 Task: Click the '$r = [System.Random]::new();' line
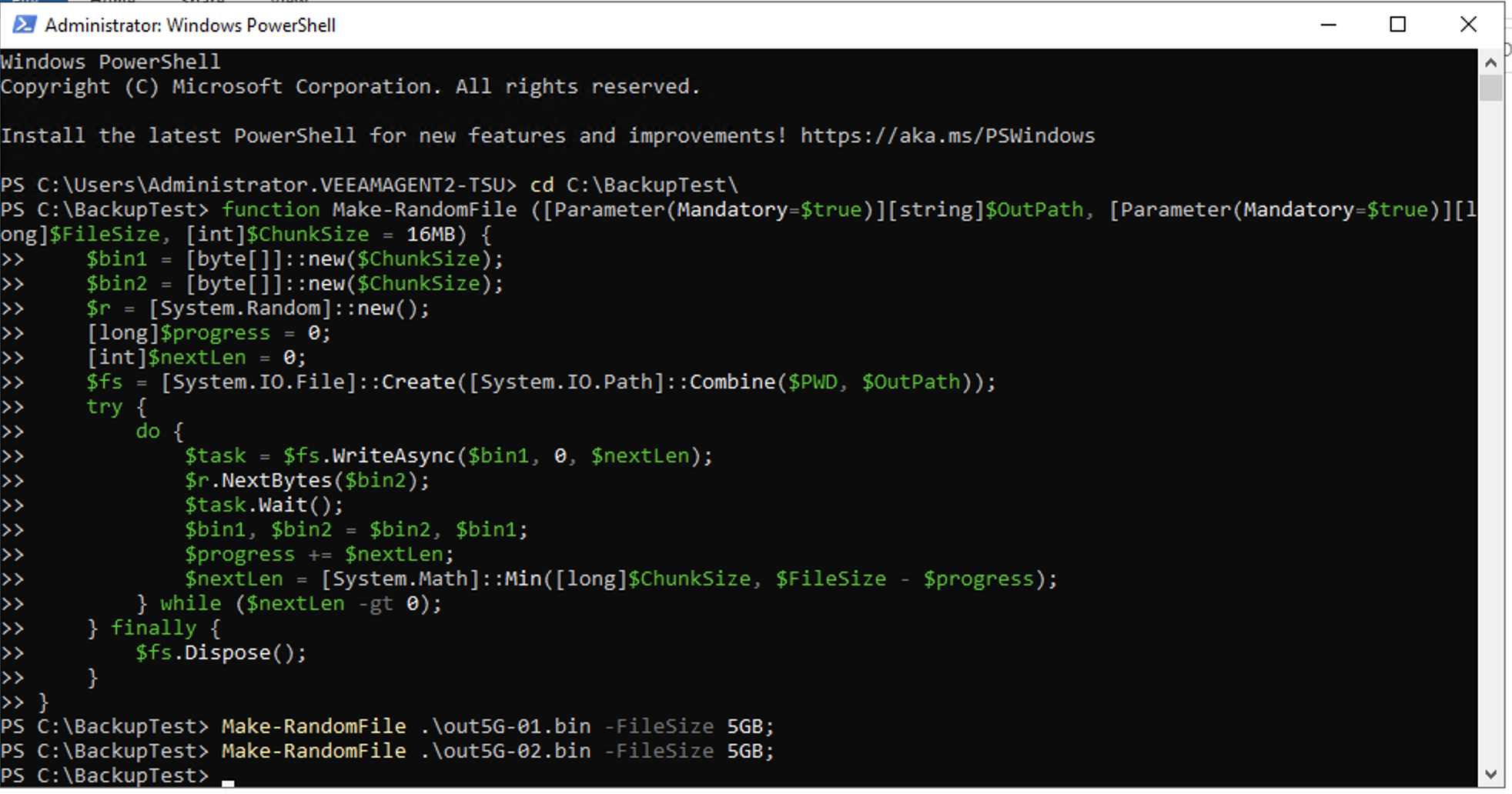pyautogui.click(x=258, y=308)
